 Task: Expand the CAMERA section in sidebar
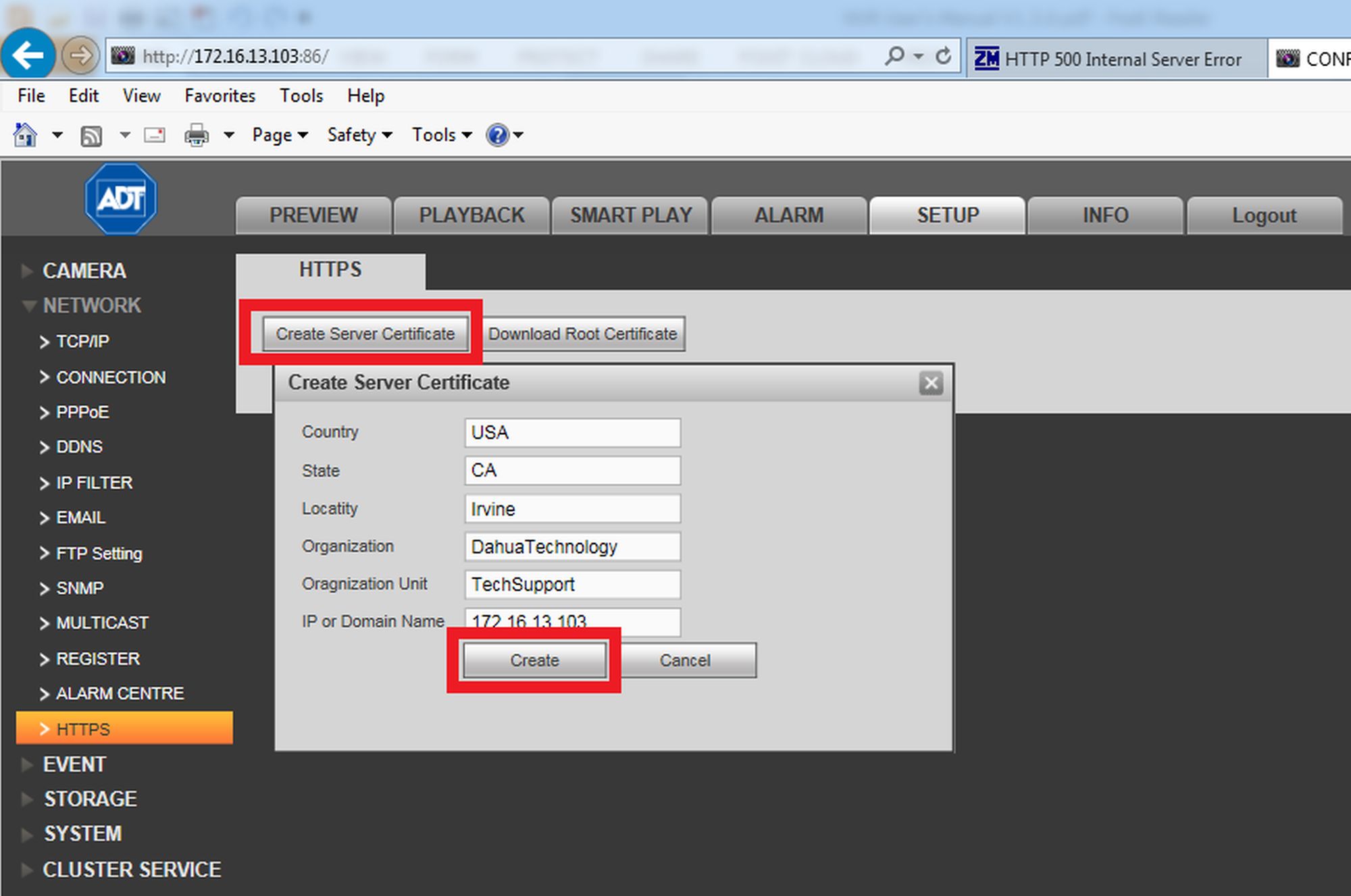tap(84, 271)
